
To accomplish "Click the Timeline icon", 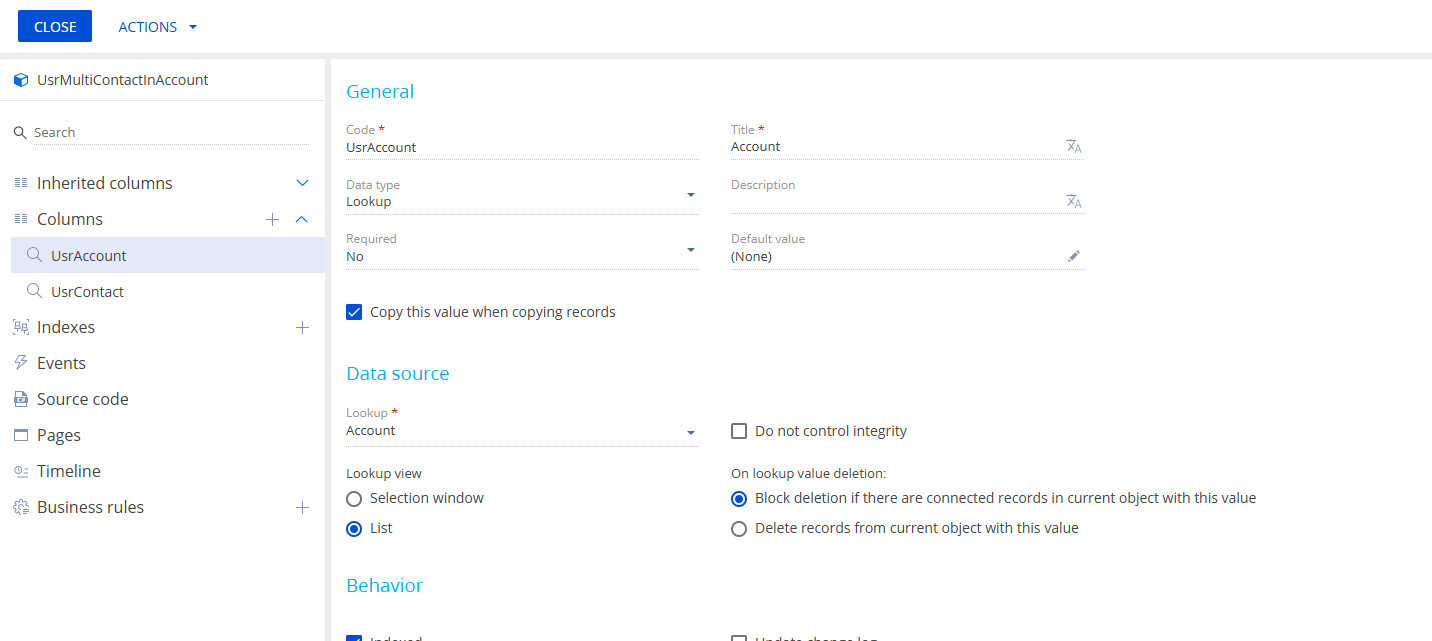I will tap(20, 471).
